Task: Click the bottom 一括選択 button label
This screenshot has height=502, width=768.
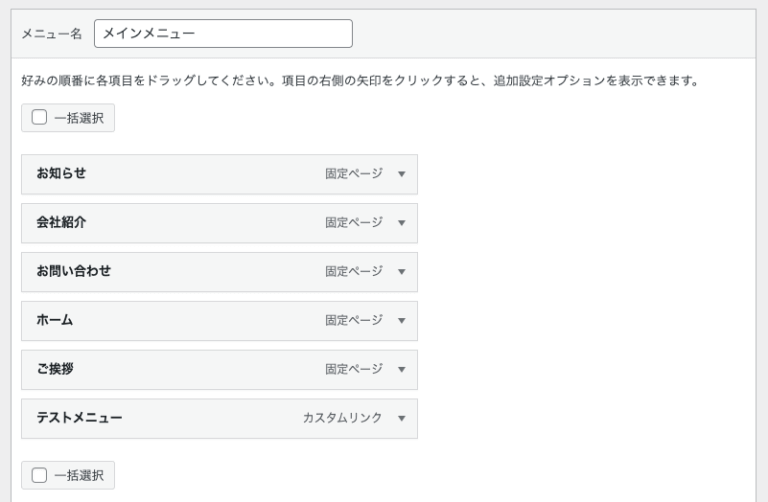Action: (x=78, y=475)
